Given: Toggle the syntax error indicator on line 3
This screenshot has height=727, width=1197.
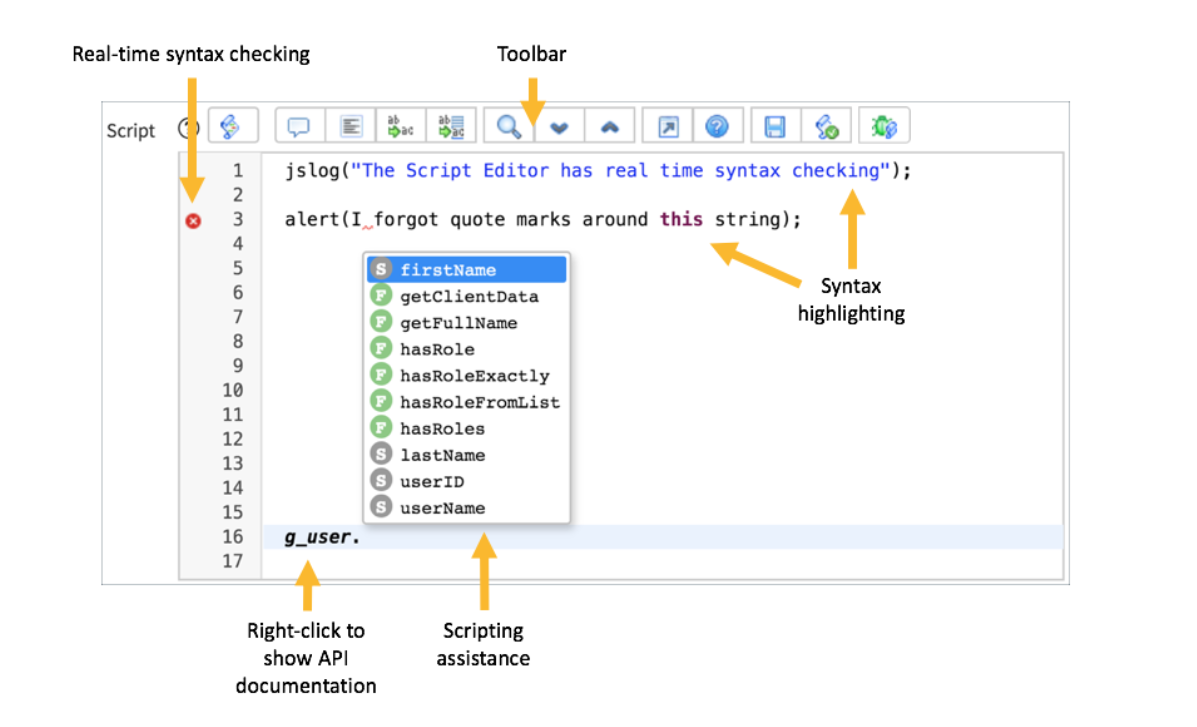Looking at the screenshot, I should (193, 221).
